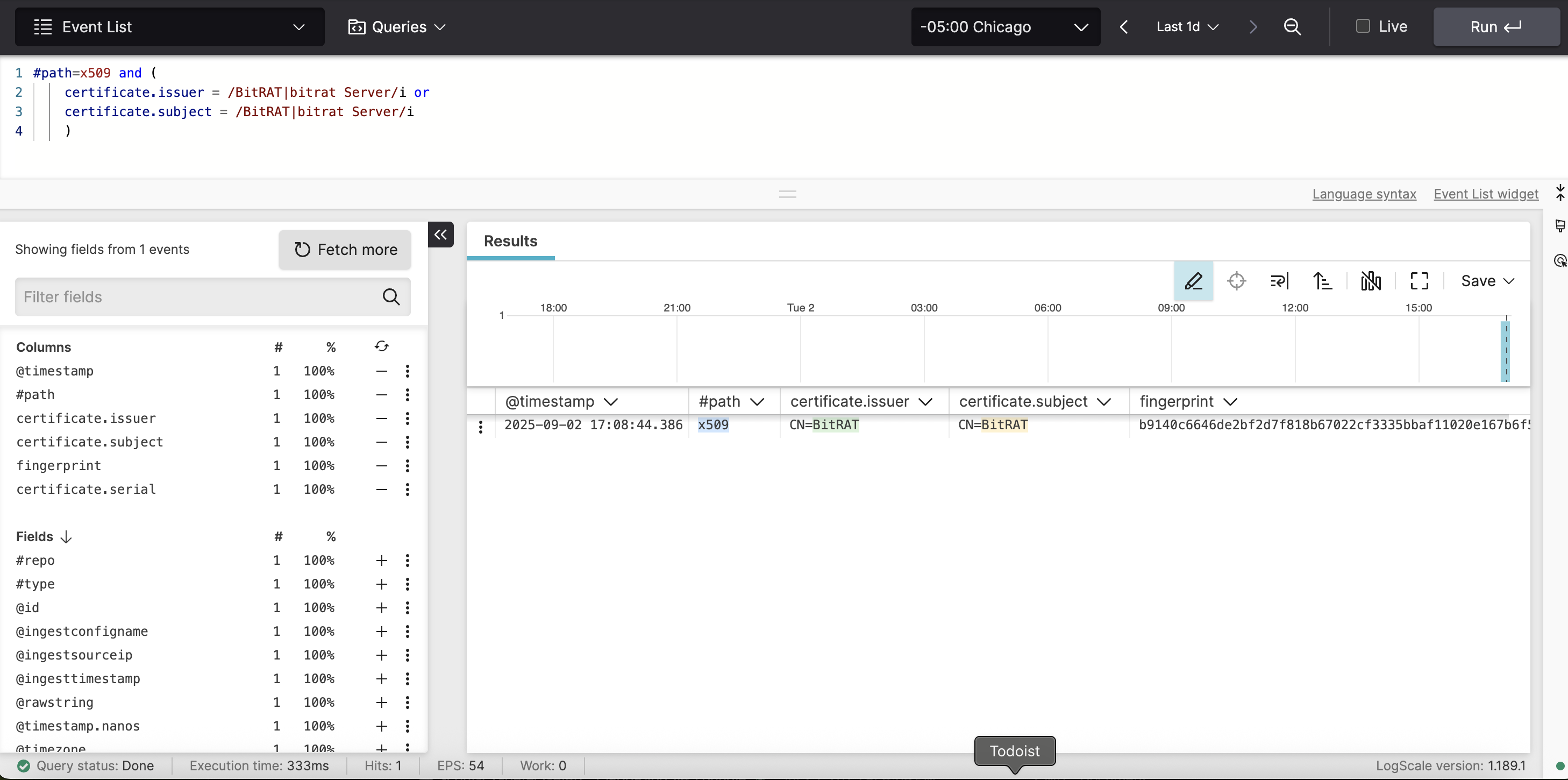Click the x509 value in results row
The width and height of the screenshot is (1568, 780).
713,425
